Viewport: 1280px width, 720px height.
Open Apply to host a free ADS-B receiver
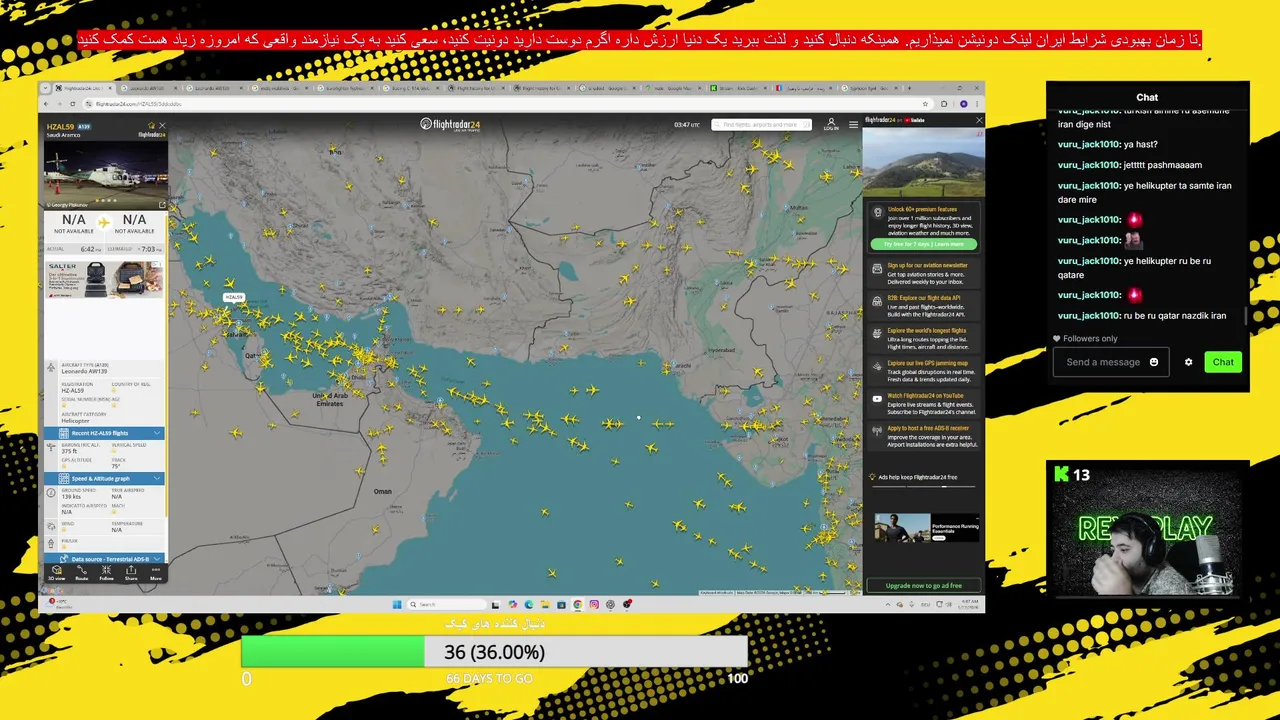(923, 436)
